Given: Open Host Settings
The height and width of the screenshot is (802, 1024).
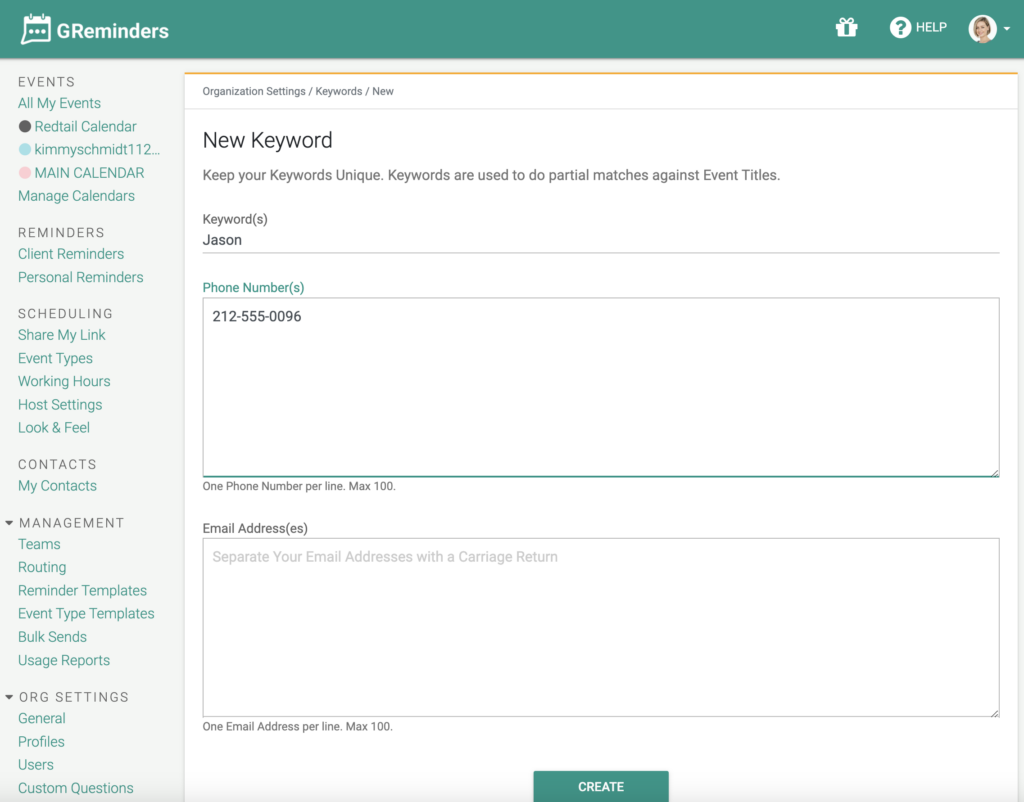Looking at the screenshot, I should click(x=60, y=405).
